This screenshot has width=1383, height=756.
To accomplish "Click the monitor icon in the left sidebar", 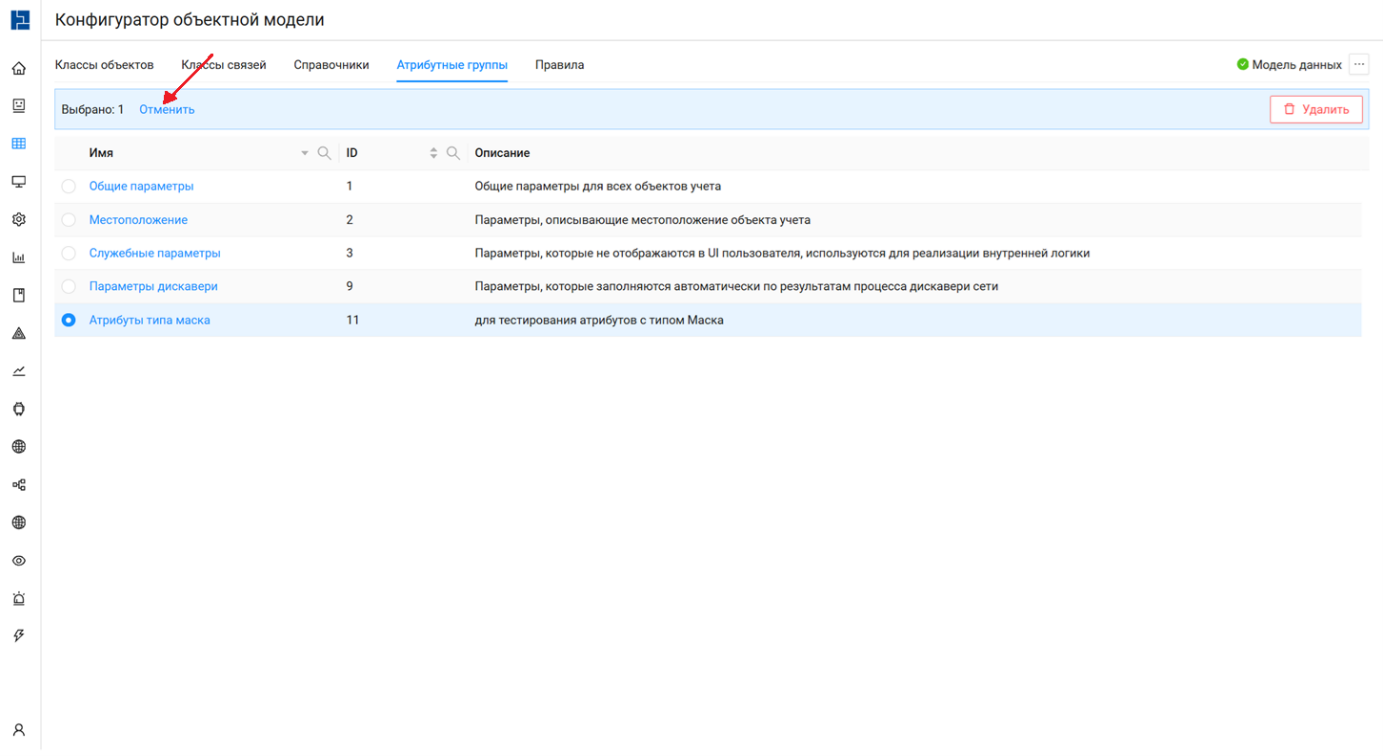I will 18,182.
